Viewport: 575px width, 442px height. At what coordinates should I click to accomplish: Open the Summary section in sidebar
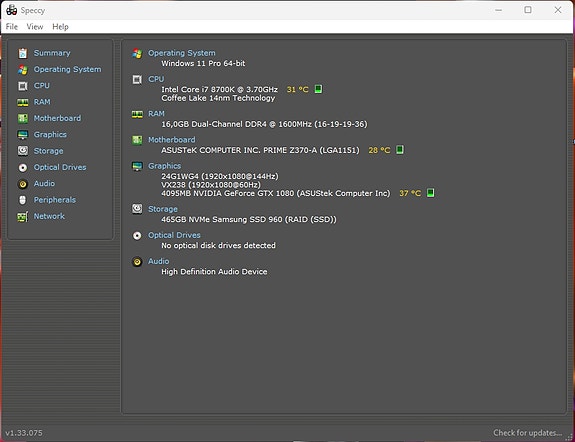52,53
